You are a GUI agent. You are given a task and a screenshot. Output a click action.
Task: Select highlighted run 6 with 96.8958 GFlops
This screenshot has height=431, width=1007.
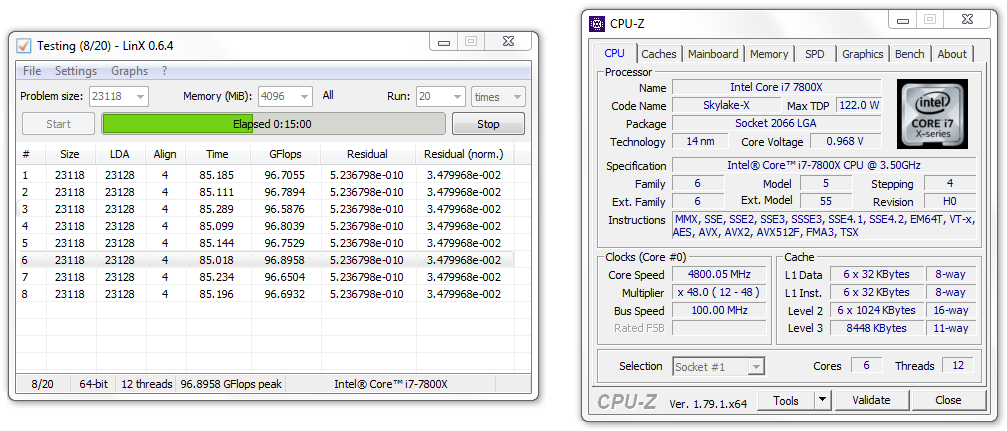(265, 260)
